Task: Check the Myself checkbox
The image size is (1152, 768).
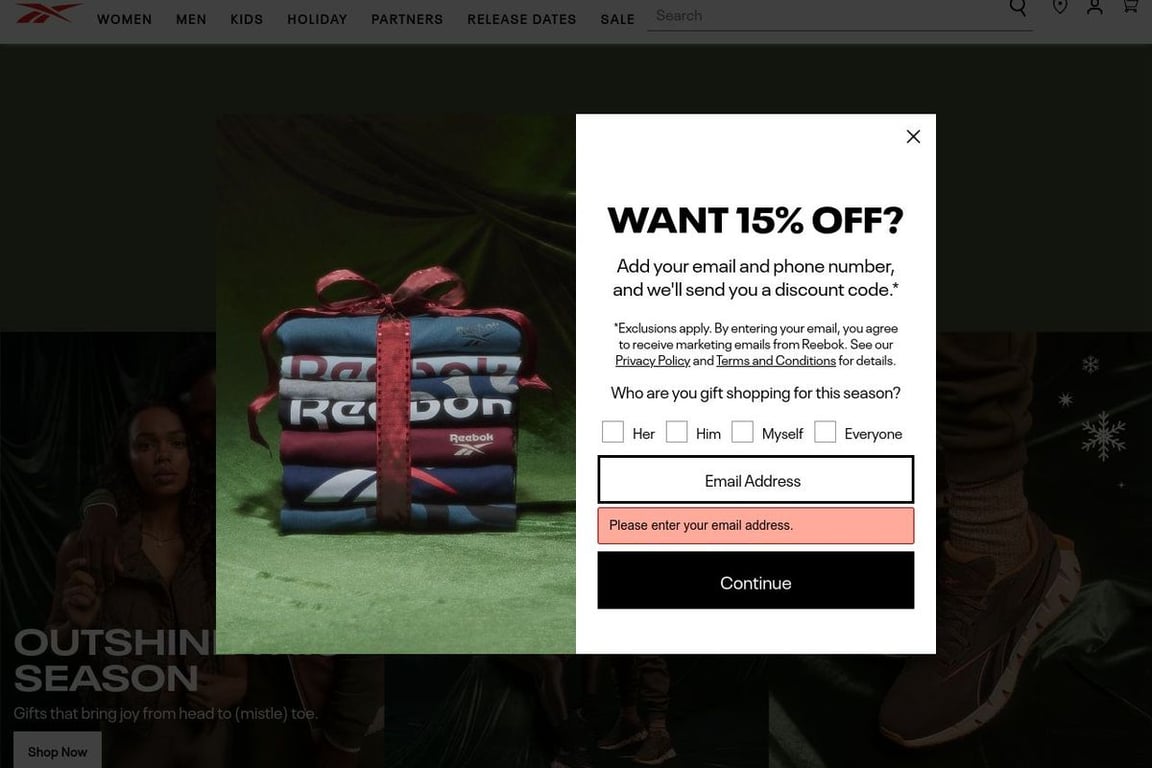Action: click(x=742, y=432)
